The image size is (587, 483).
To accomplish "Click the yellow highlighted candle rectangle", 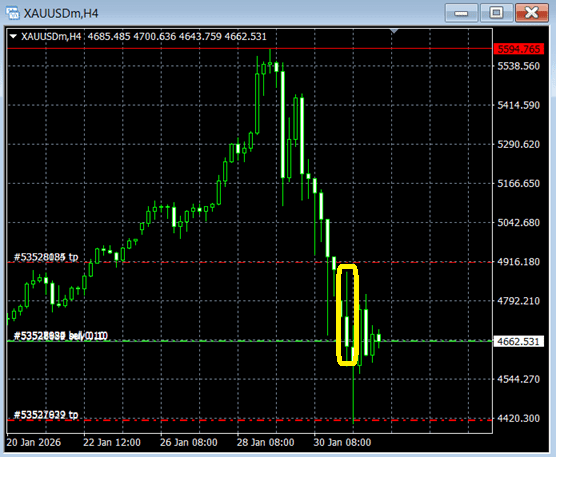I will tap(347, 315).
